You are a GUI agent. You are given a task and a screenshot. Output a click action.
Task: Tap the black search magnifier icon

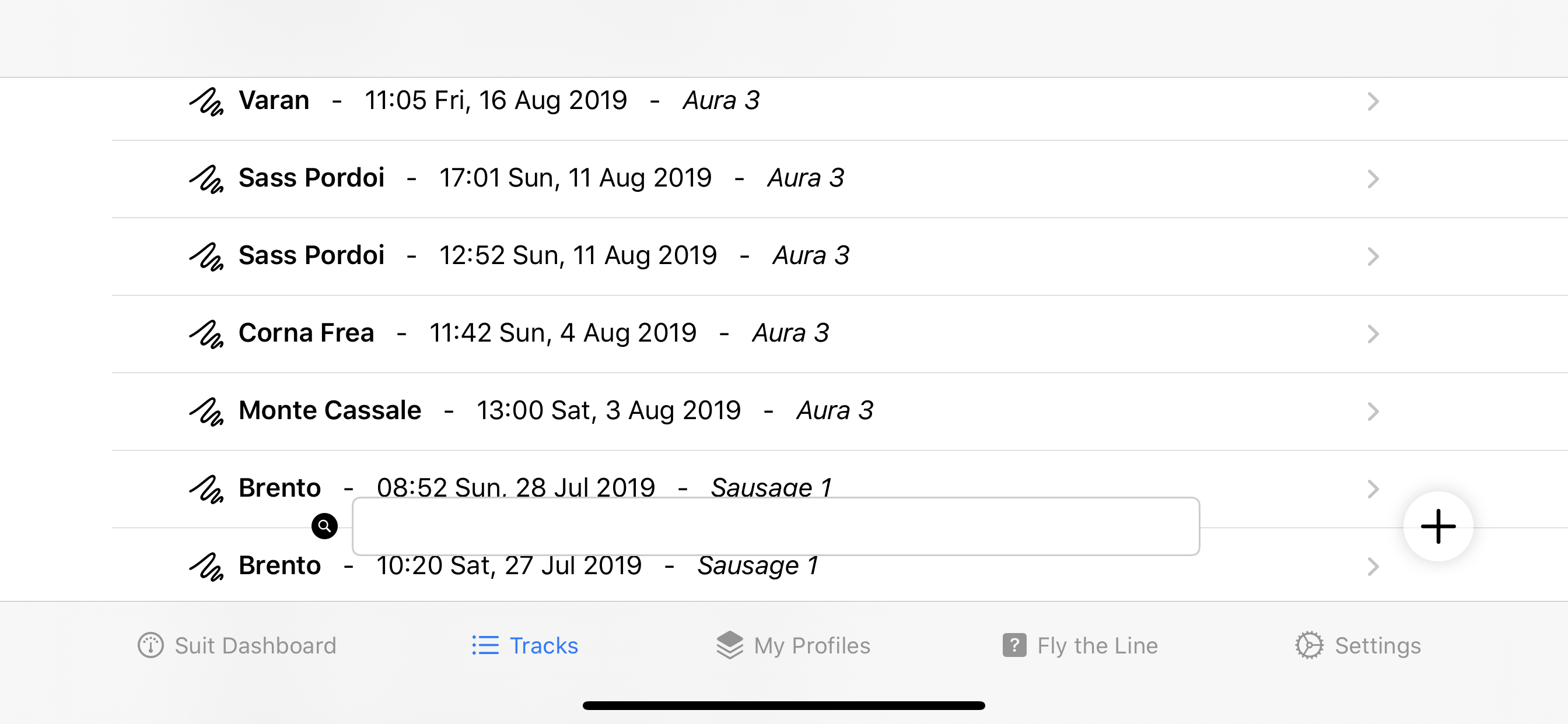coord(324,526)
